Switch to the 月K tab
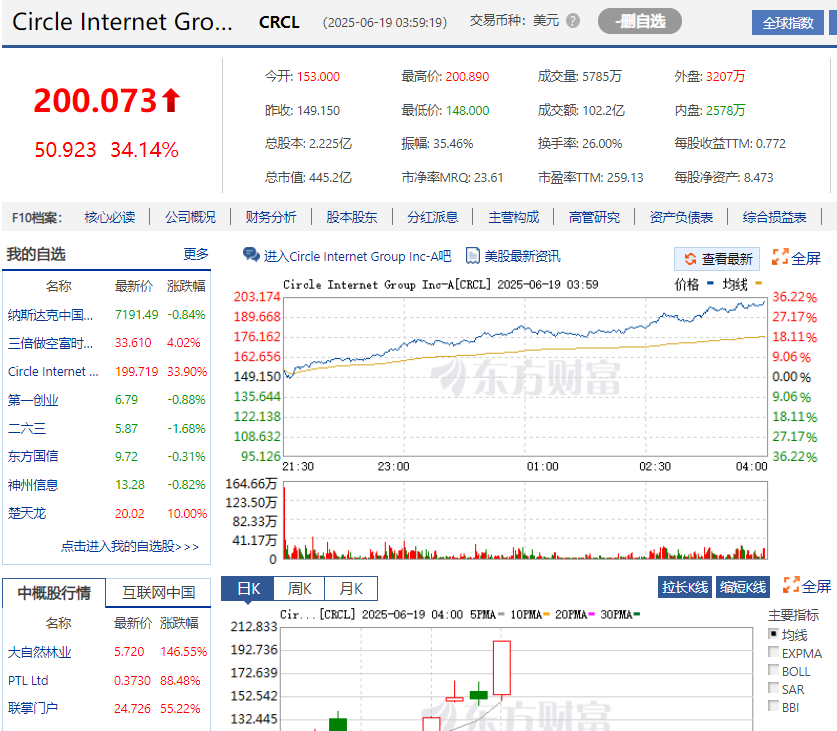The width and height of the screenshot is (837, 731). [x=351, y=588]
